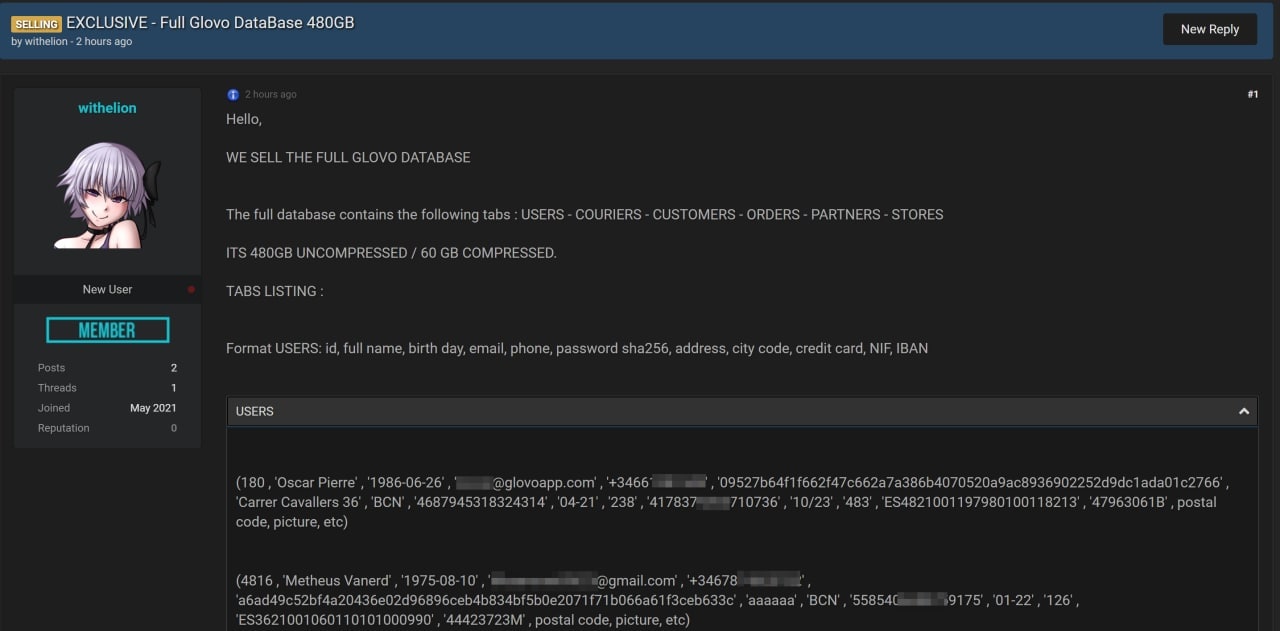Click the 'TABS LISTING :' line
This screenshot has height=631, width=1280.
click(x=275, y=291)
